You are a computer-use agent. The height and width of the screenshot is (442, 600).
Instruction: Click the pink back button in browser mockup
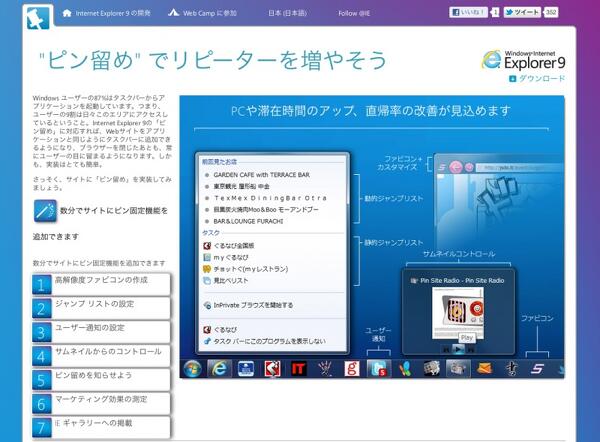pos(456,167)
